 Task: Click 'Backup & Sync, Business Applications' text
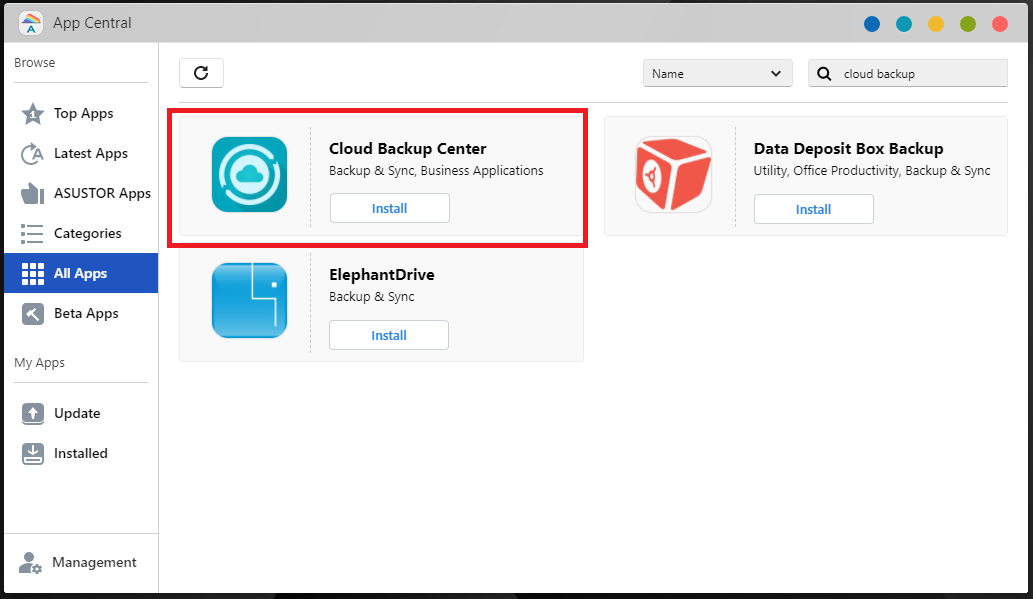click(436, 171)
